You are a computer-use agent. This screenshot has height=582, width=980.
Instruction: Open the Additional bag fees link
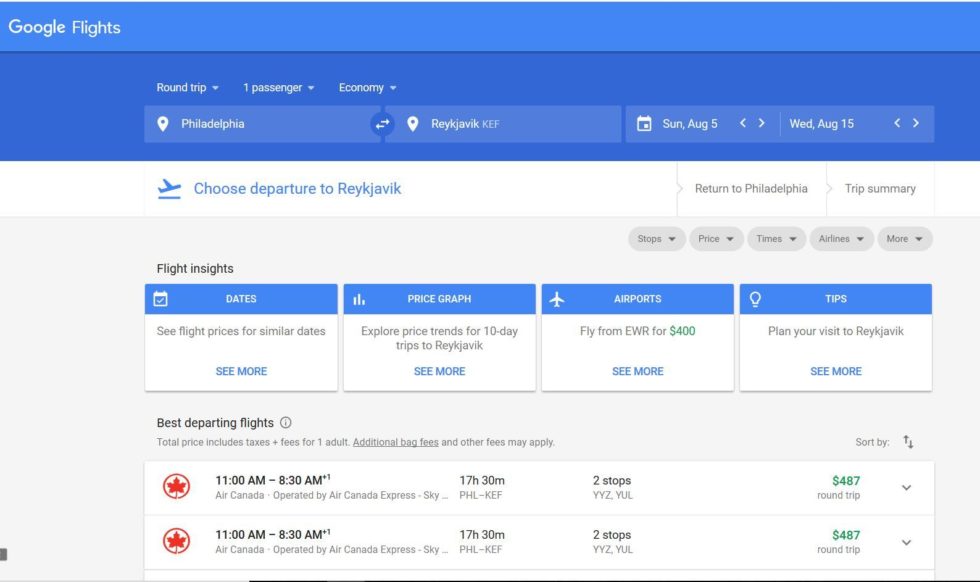(396, 442)
